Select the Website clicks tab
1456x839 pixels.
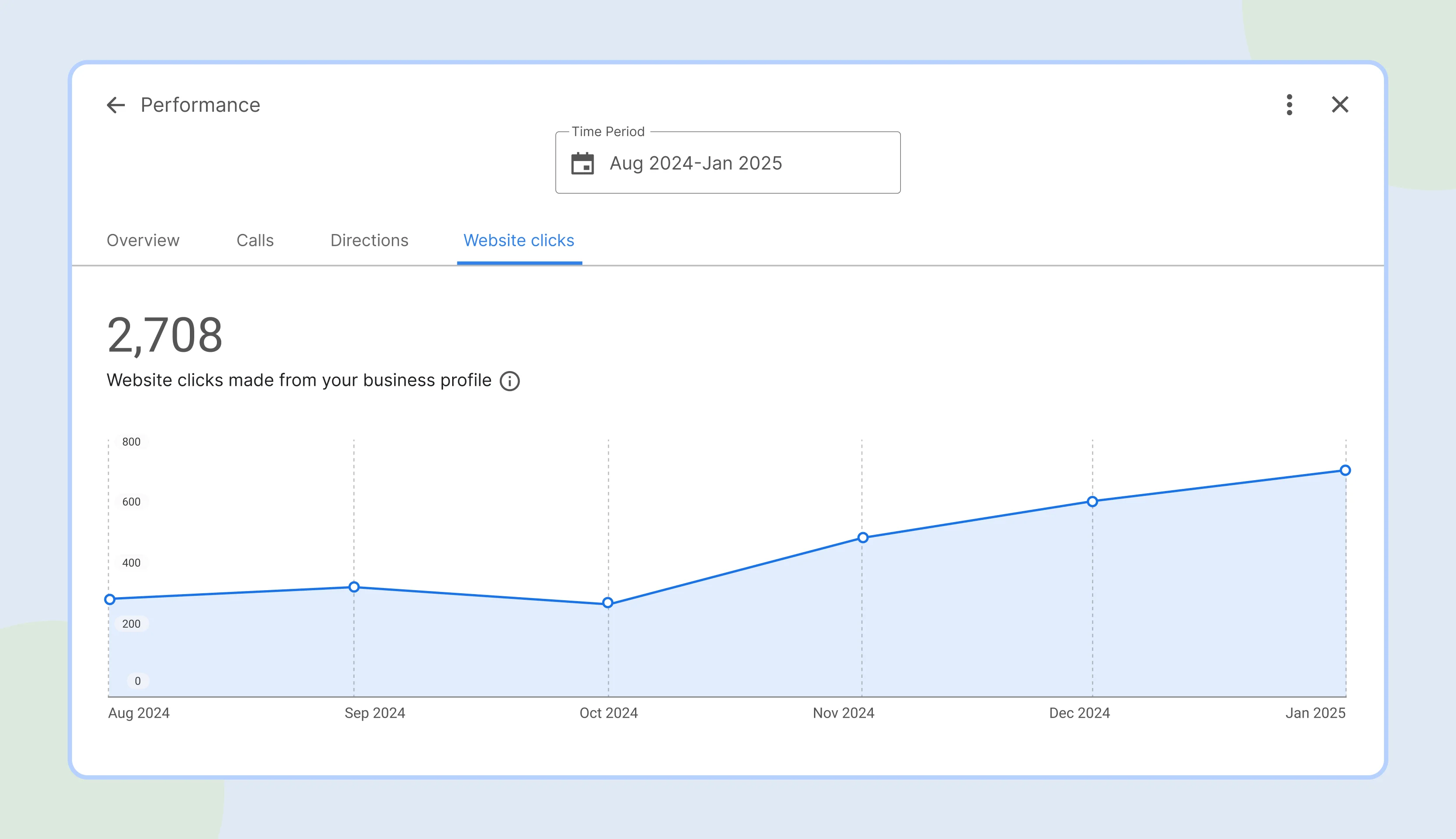[x=519, y=240]
